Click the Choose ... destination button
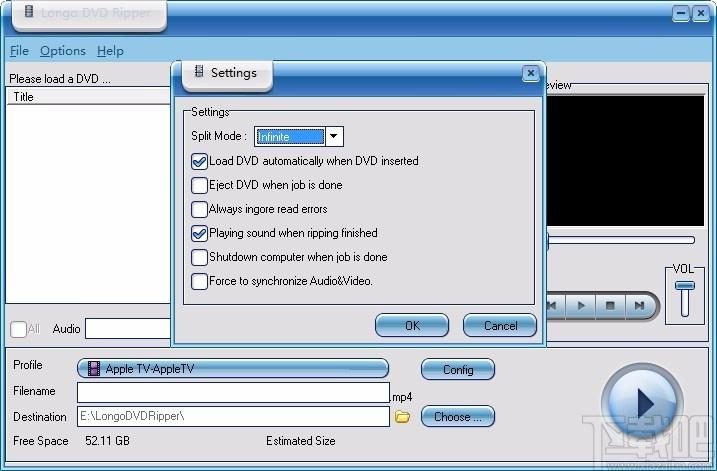 (x=458, y=417)
